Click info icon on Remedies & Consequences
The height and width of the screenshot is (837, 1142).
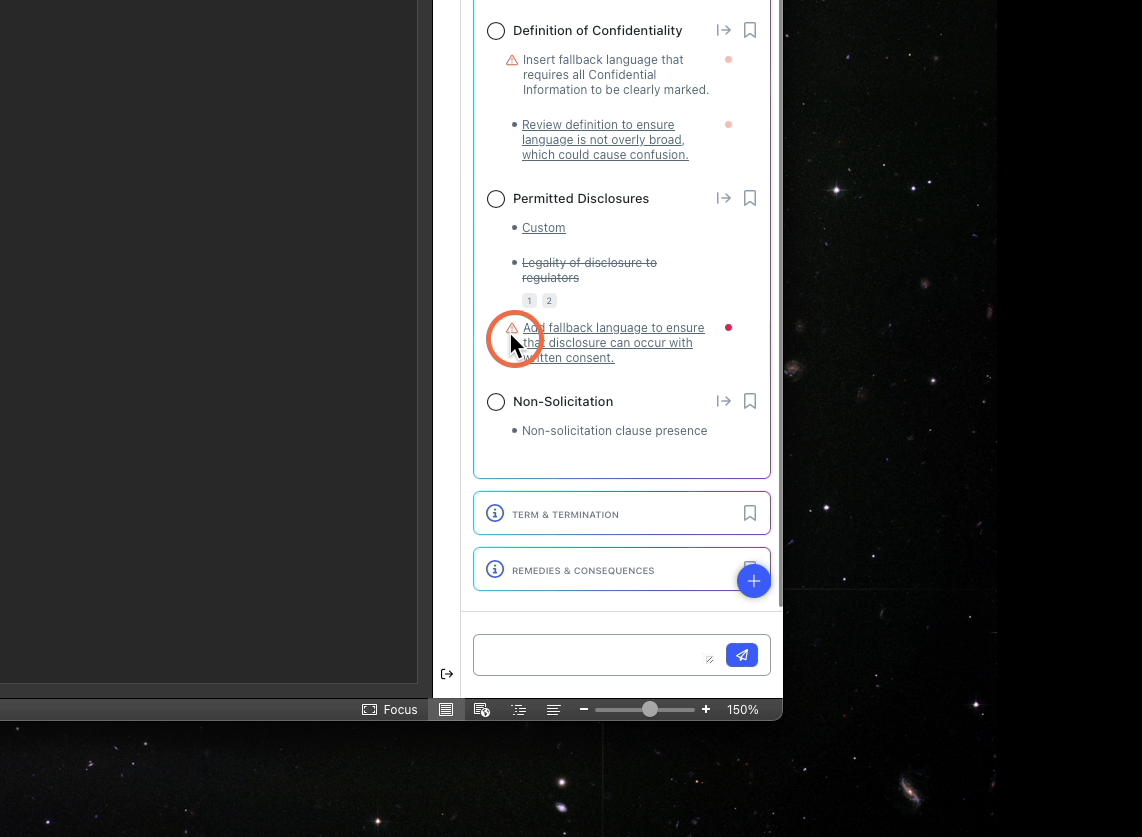coord(495,569)
